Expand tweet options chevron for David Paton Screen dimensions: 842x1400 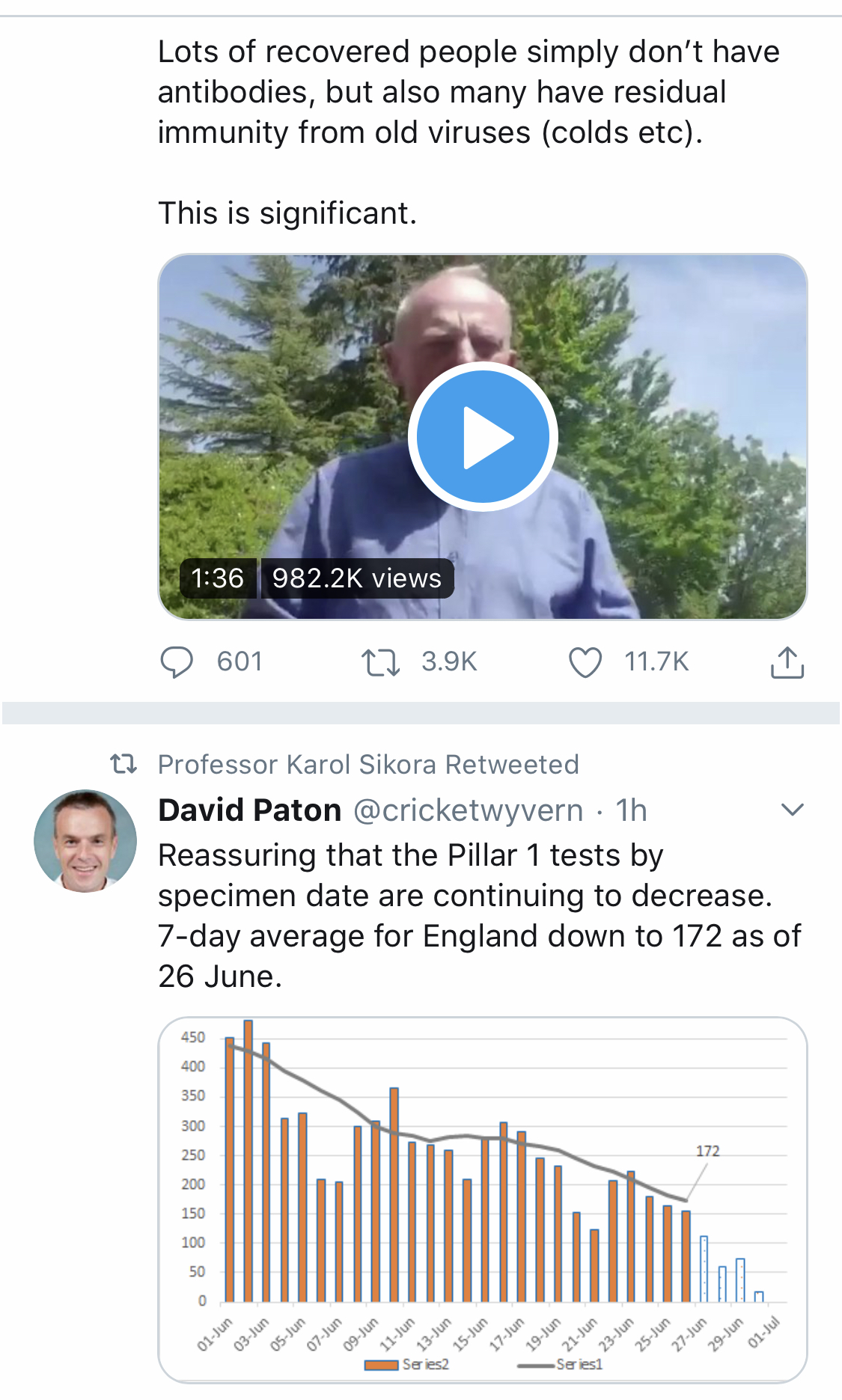792,810
